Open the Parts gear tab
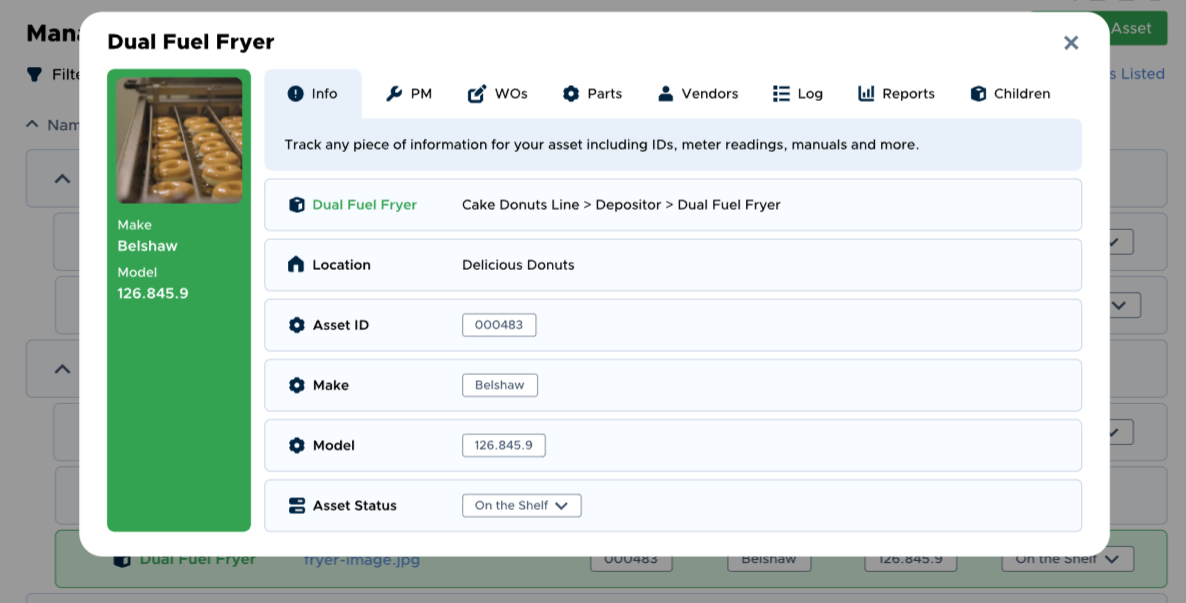Screen dimensions: 1186x603 (592, 94)
